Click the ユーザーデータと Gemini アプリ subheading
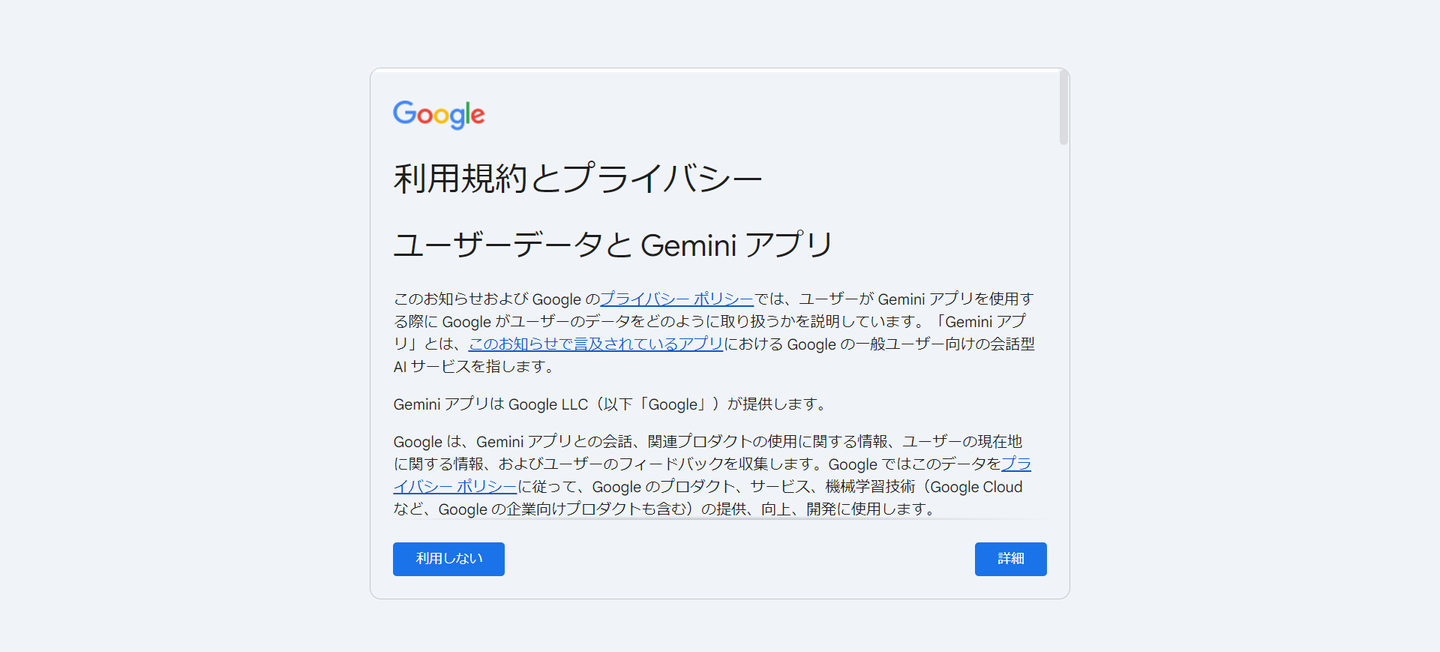The width and height of the screenshot is (1440, 652). 612,245
